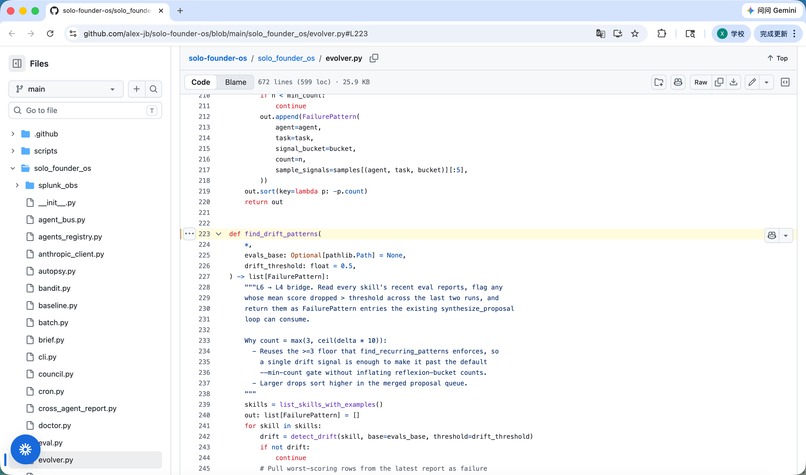This screenshot has height=475, width=806.
Task: Reload the browser page
Action: coord(50,33)
